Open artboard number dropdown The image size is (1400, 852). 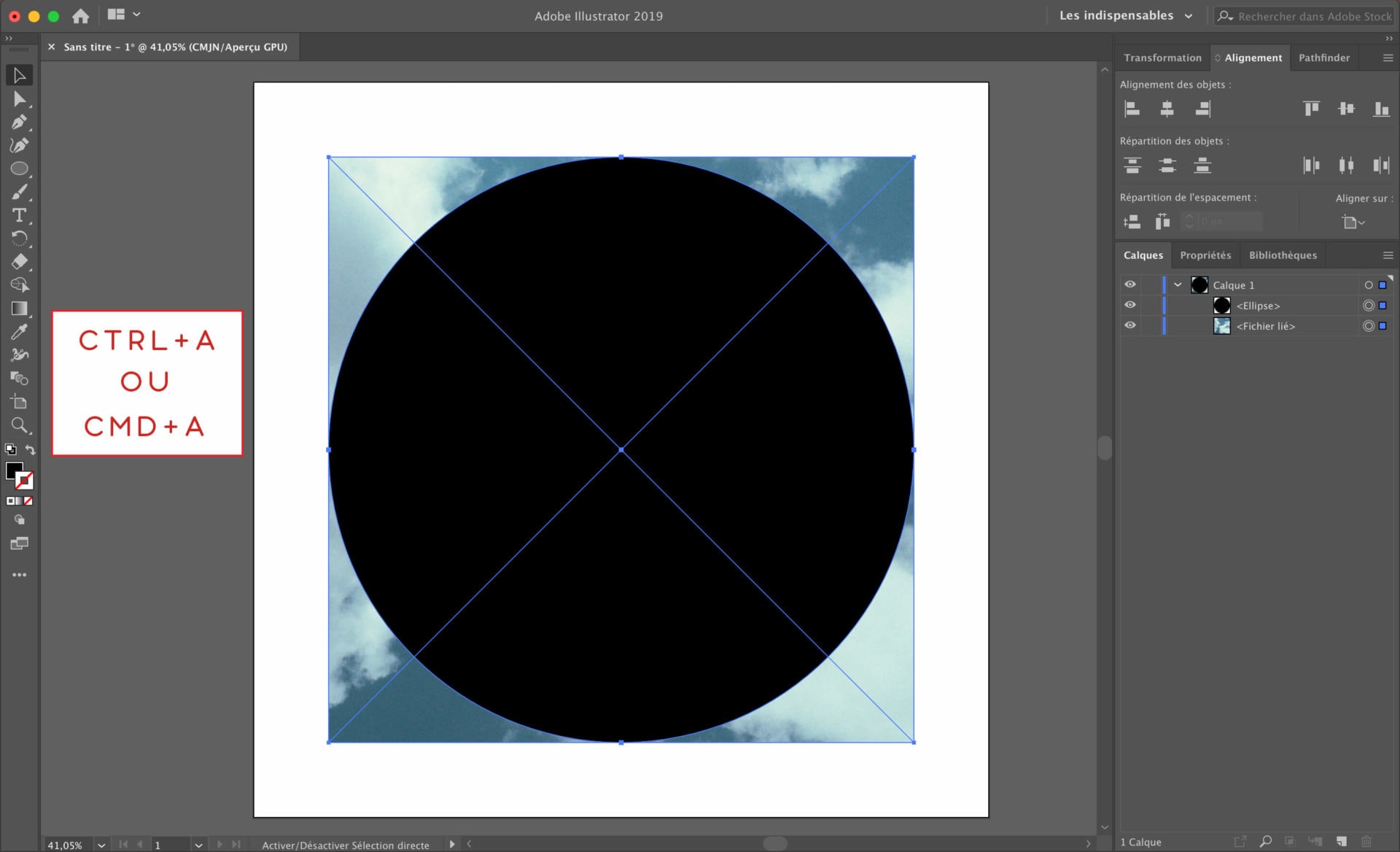(198, 845)
